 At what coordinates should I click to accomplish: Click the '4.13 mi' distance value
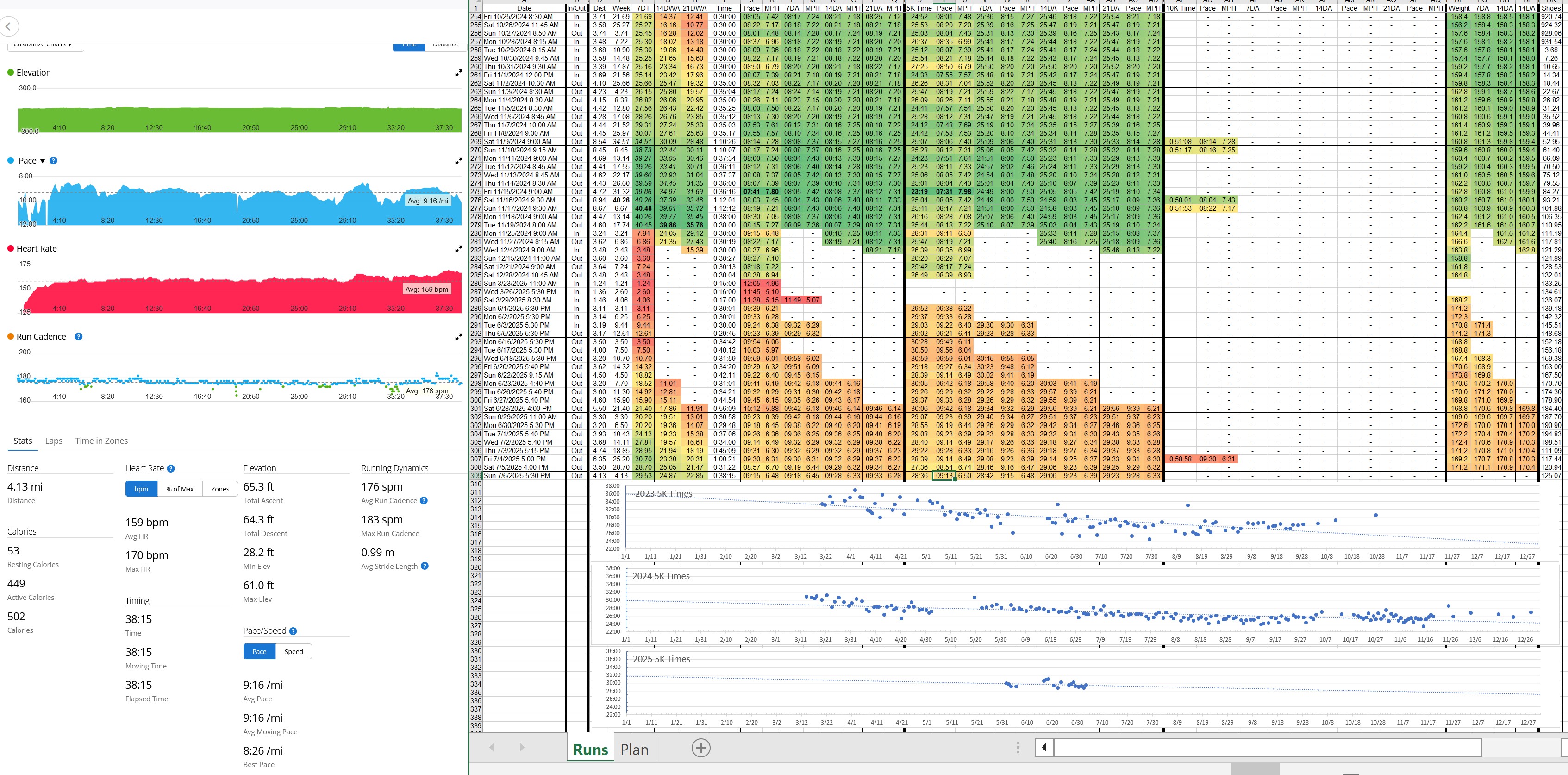click(x=25, y=487)
